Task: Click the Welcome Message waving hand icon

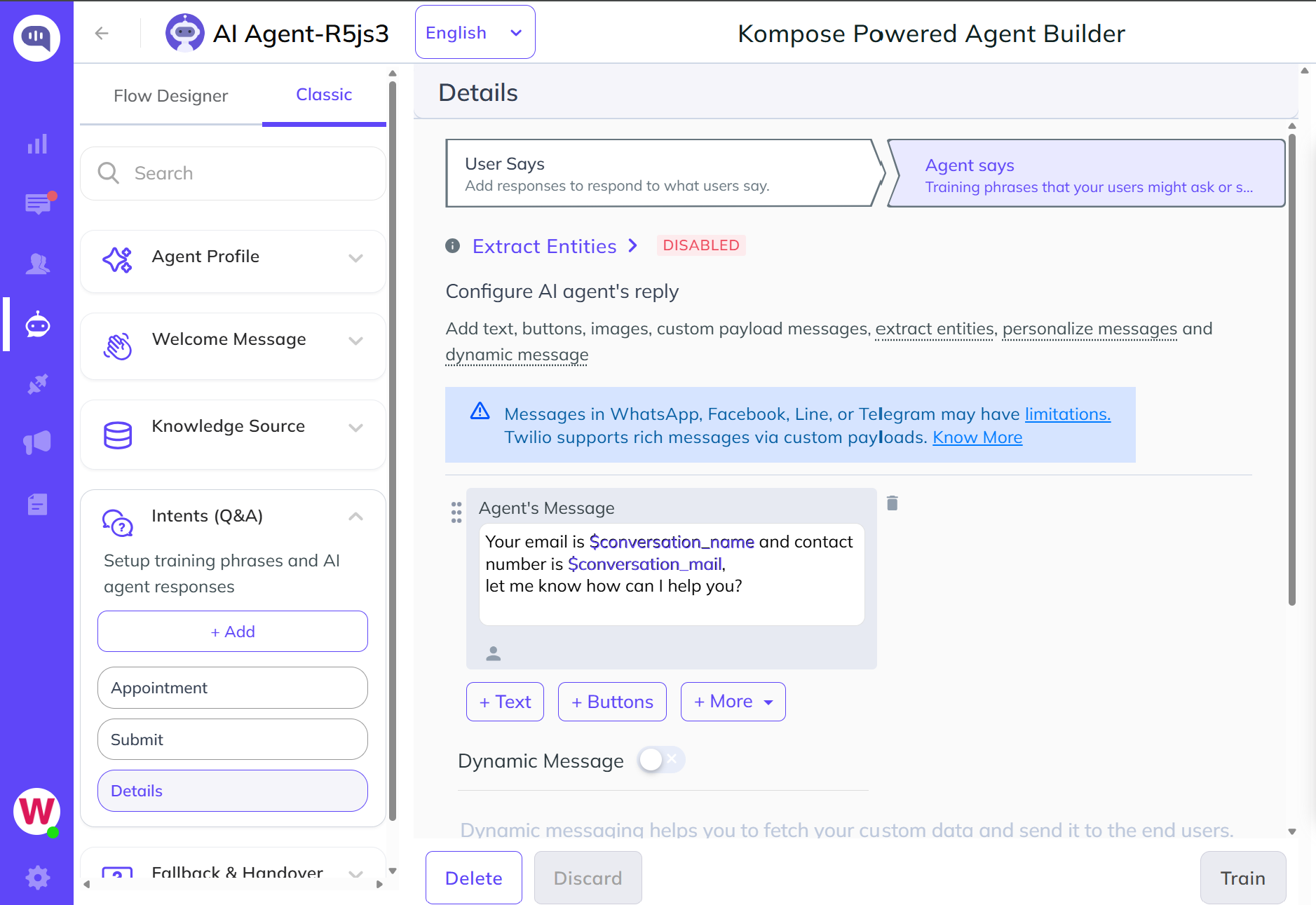Action: click(117, 346)
